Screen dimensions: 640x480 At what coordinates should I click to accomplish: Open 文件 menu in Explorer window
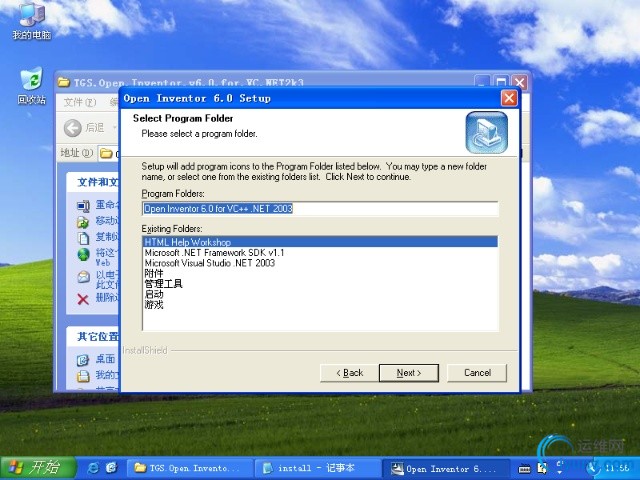tap(80, 102)
